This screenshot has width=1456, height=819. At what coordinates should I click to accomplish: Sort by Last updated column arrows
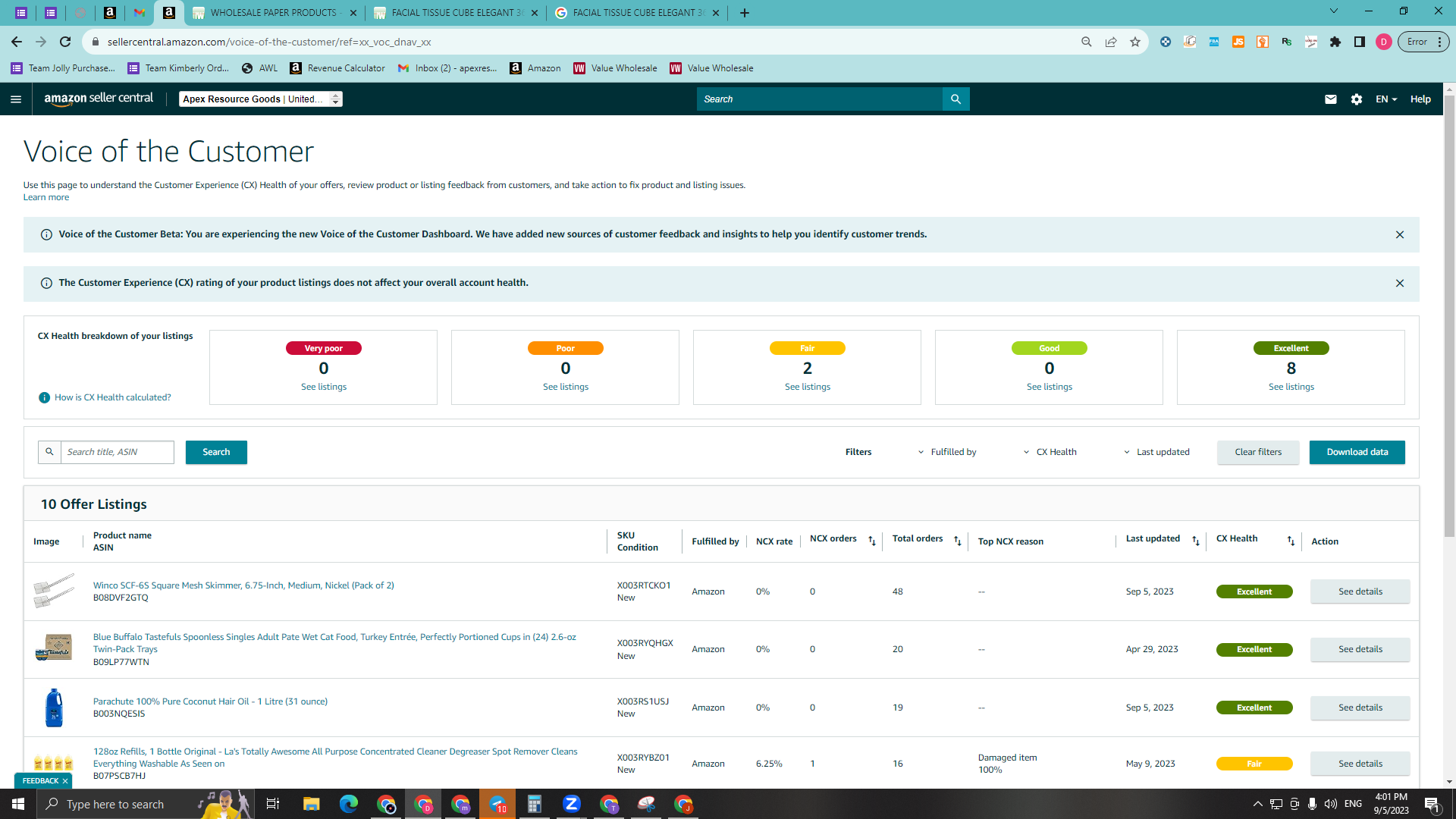[x=1196, y=541]
